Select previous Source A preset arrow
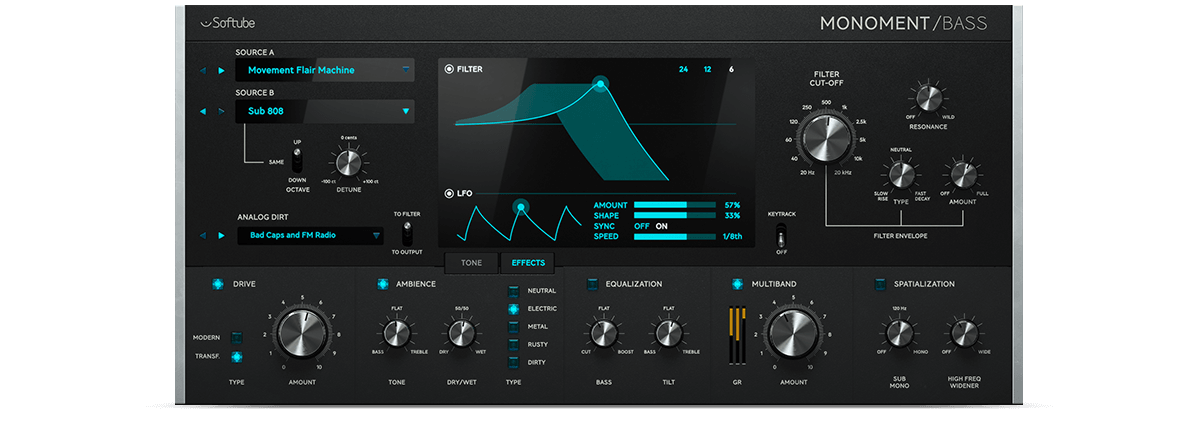This screenshot has width=1200, height=432. click(202, 70)
